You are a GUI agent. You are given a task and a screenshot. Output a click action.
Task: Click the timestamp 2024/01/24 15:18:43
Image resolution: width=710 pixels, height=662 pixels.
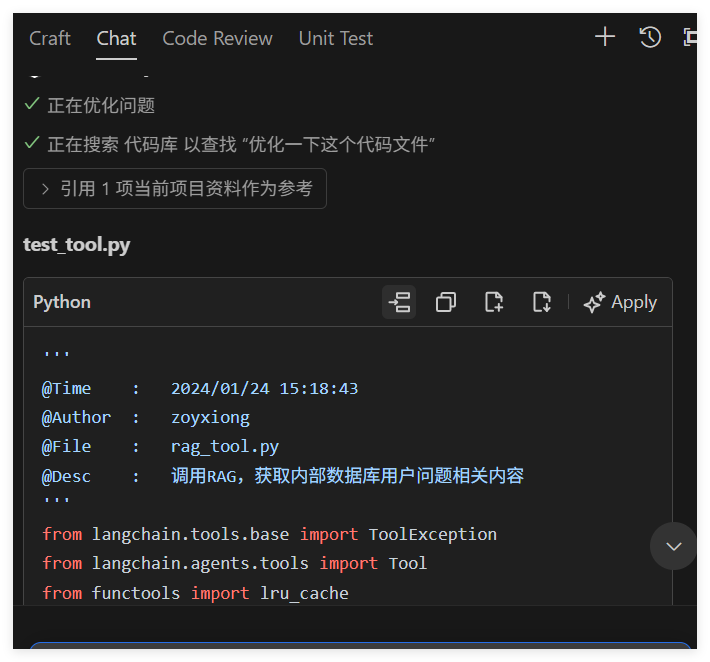(264, 389)
